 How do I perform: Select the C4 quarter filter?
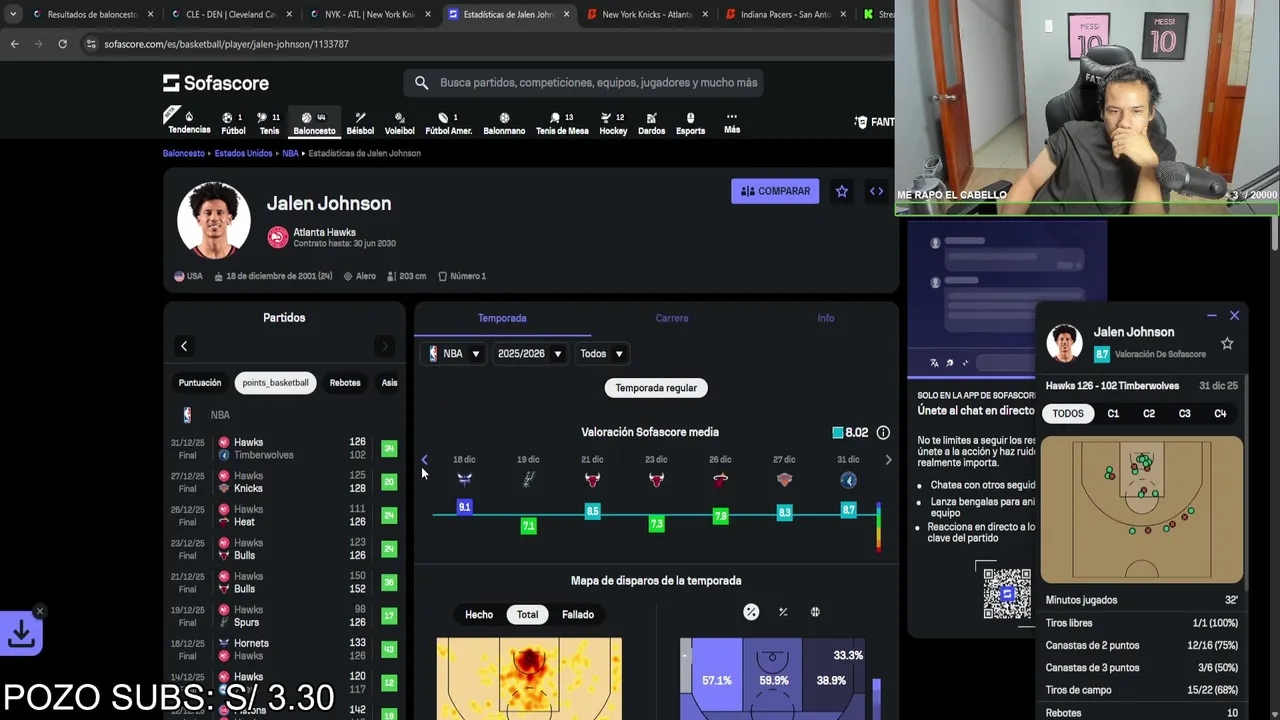point(1220,413)
